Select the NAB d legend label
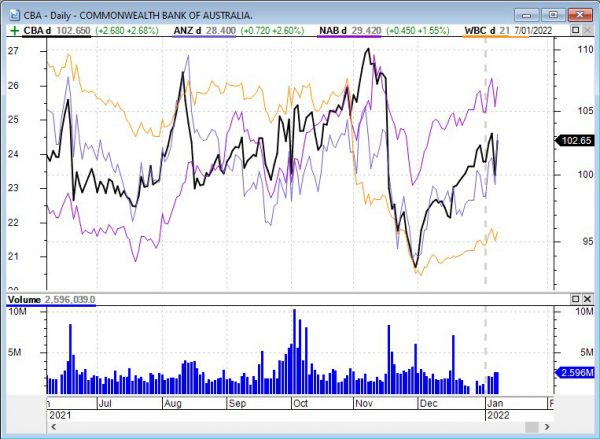The width and height of the screenshot is (600, 439). pos(333,31)
